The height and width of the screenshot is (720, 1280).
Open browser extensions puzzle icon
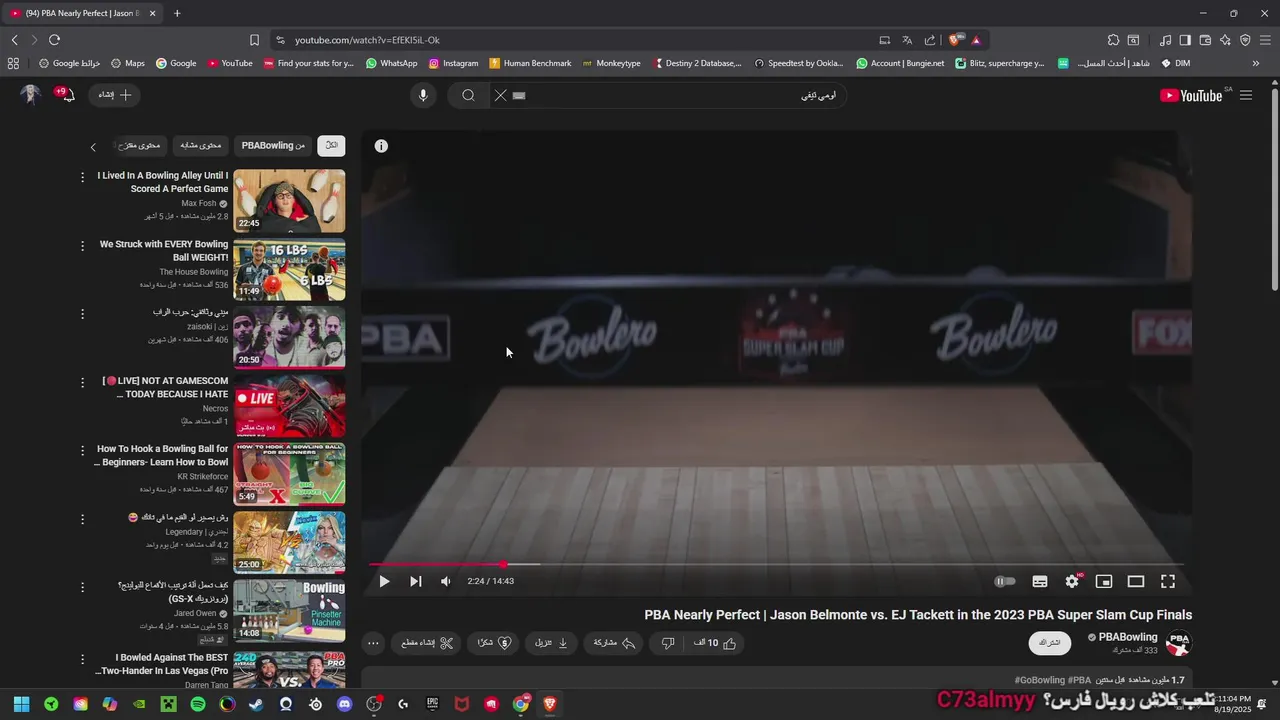pos(1113,40)
